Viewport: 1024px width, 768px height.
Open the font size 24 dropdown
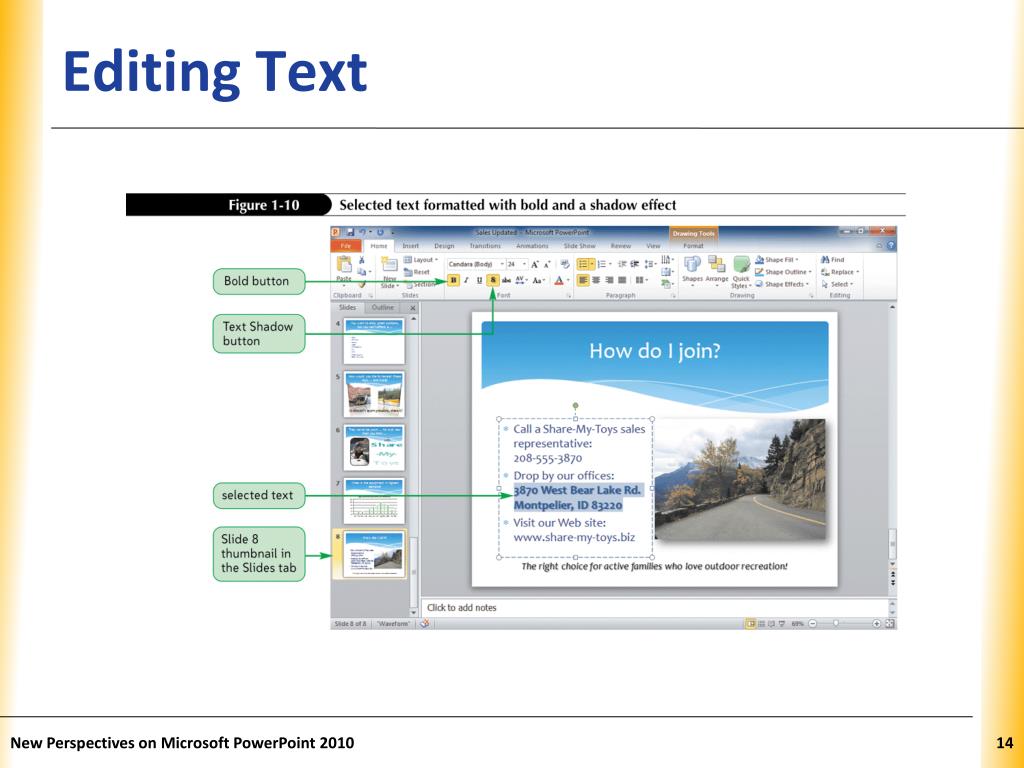517,264
